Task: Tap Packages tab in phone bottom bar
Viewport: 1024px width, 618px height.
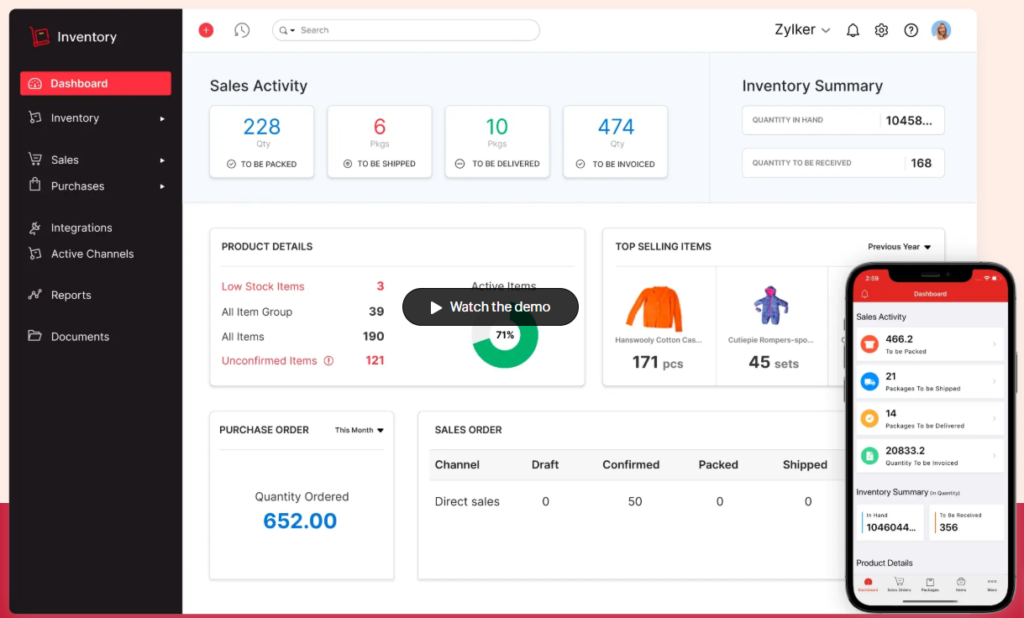Action: pos(929,584)
